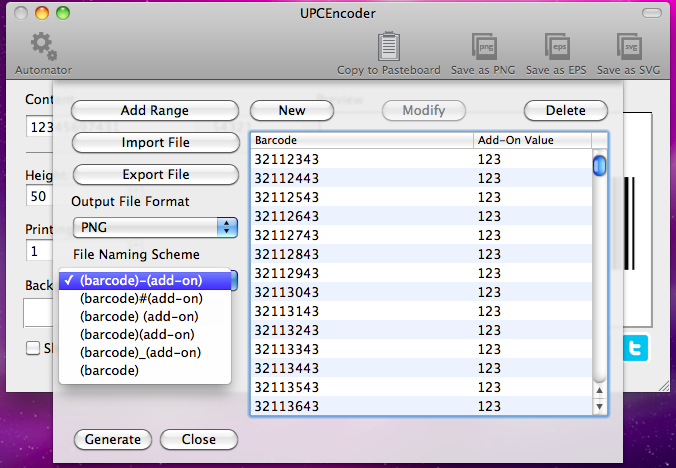Screen dimensions: 676x468
Task: Select barcode row 32113043
Action: coord(421,292)
